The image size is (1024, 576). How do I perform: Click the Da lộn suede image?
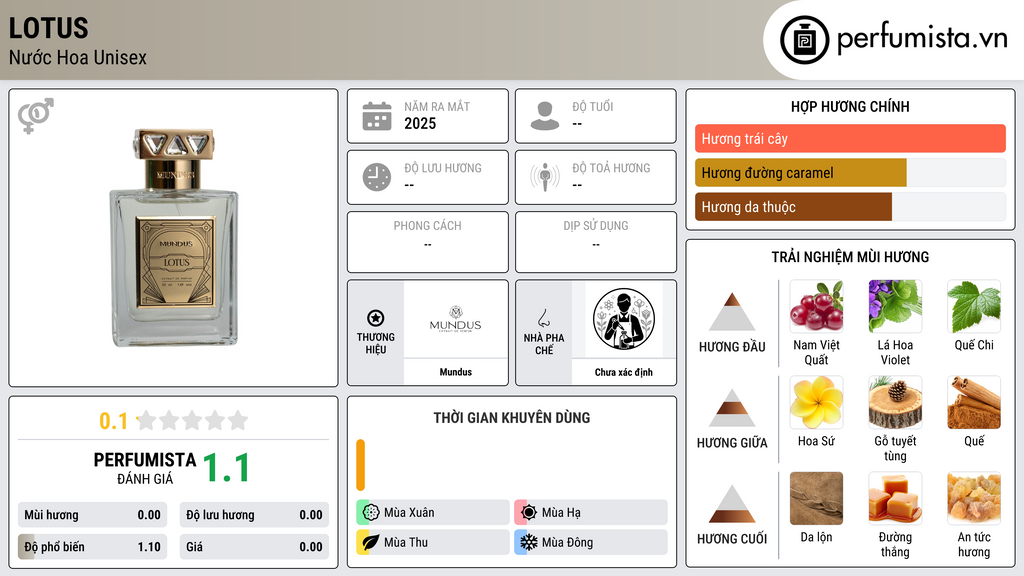point(816,498)
